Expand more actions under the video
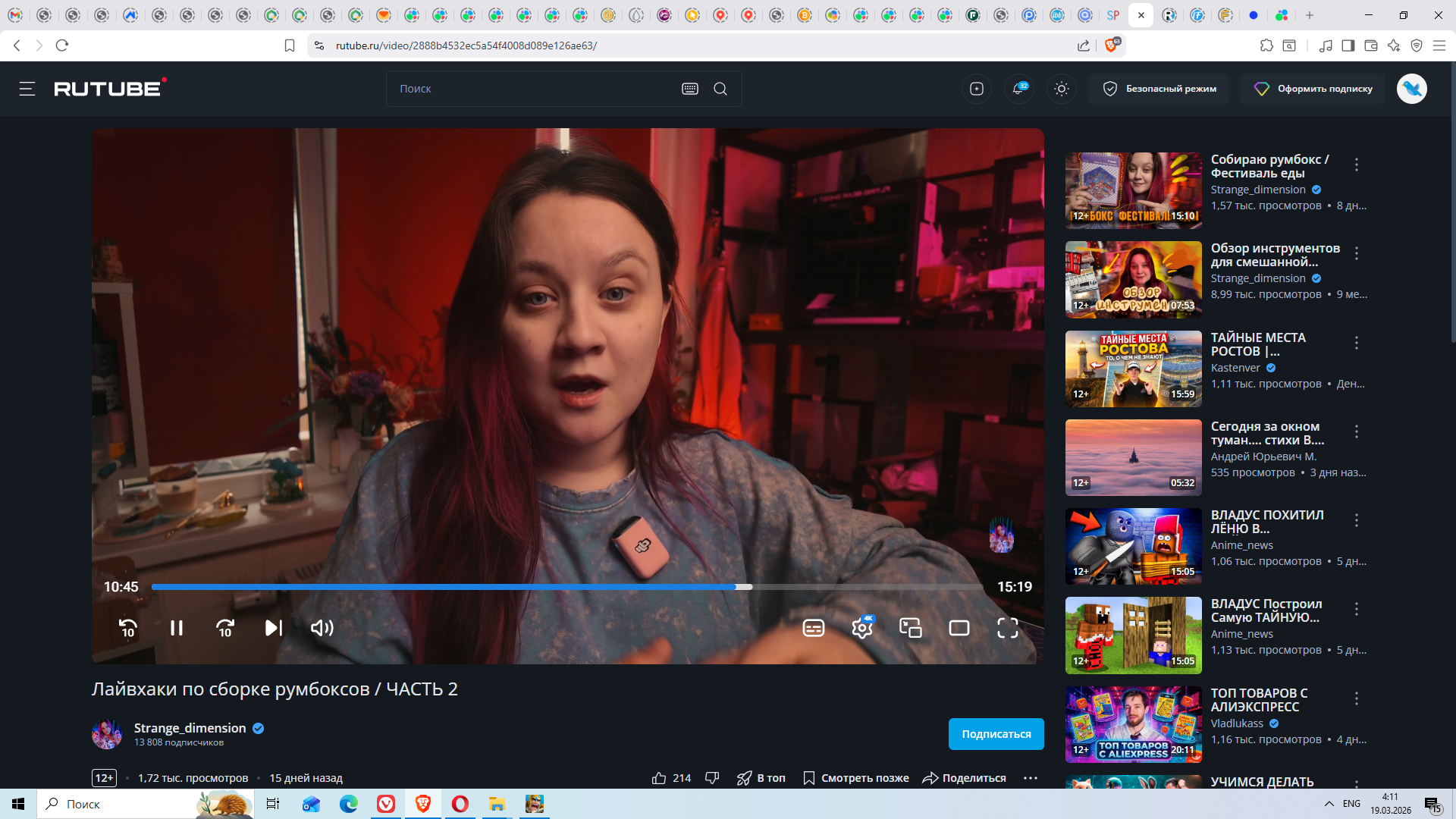This screenshot has width=1456, height=819. pos(1030,778)
